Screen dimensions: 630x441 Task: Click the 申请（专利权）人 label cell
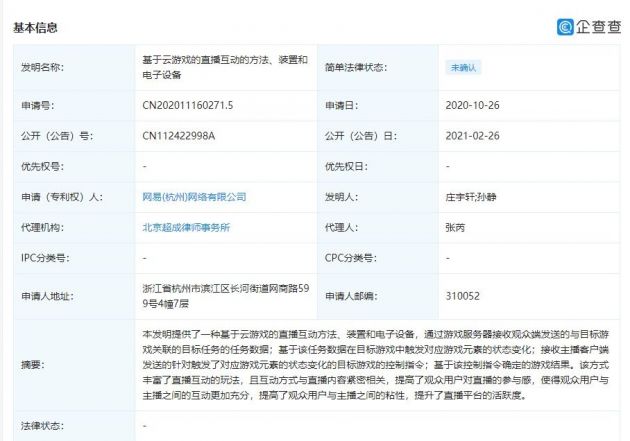[74, 197]
